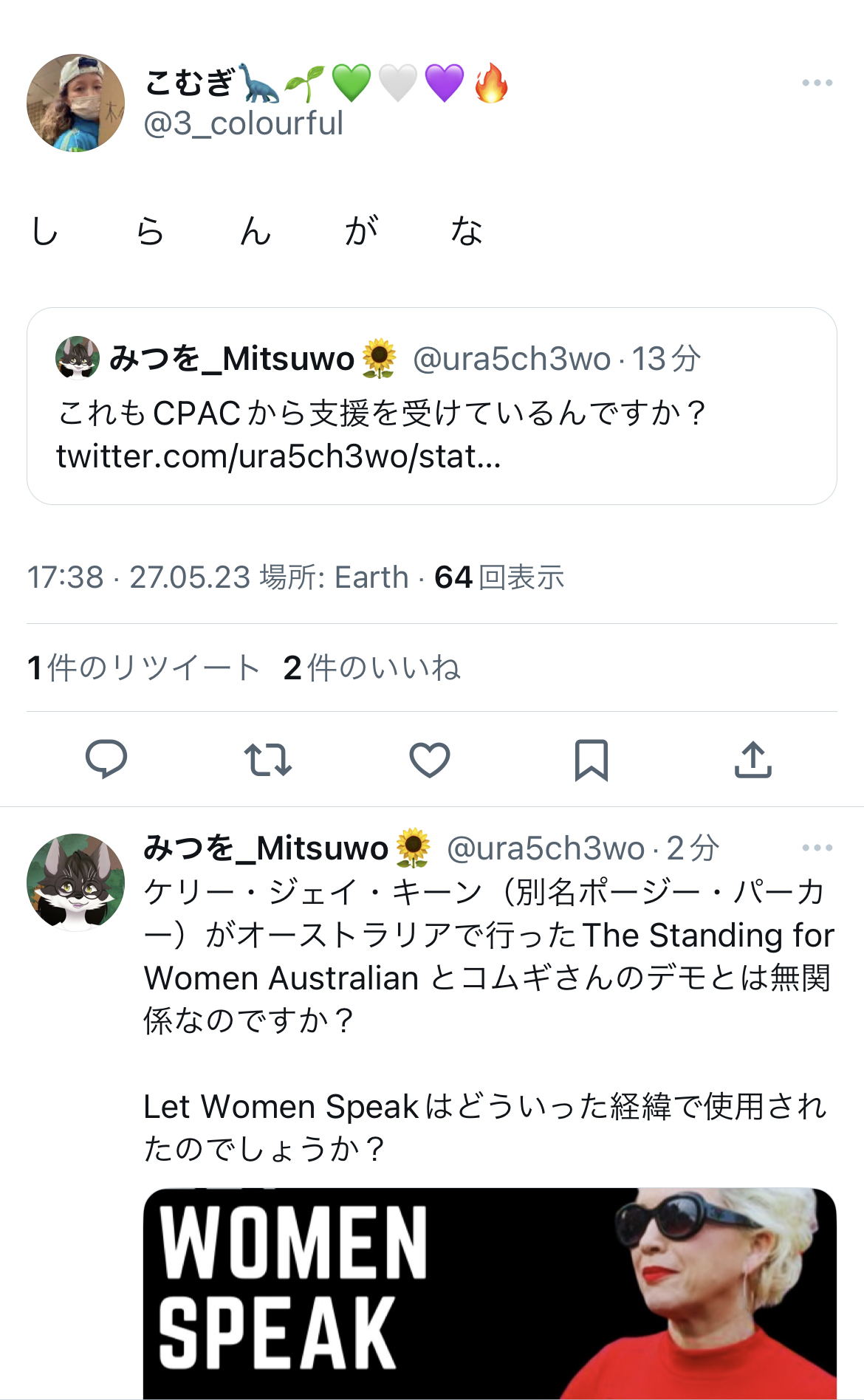Image resolution: width=864 pixels, height=1400 pixels.
Task: Open the @3_colourful handle
Action: pos(244,124)
